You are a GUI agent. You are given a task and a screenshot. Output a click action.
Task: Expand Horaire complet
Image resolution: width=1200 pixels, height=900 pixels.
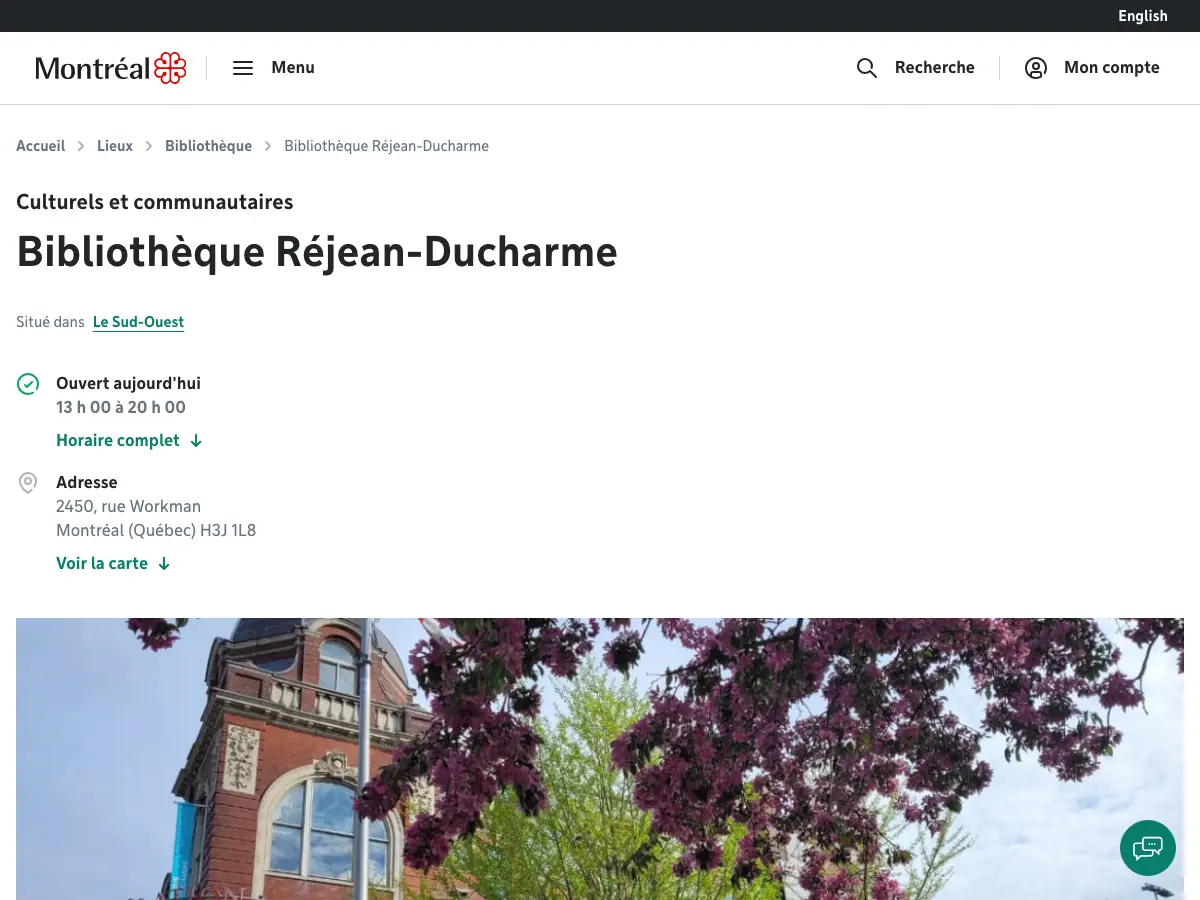[118, 441]
